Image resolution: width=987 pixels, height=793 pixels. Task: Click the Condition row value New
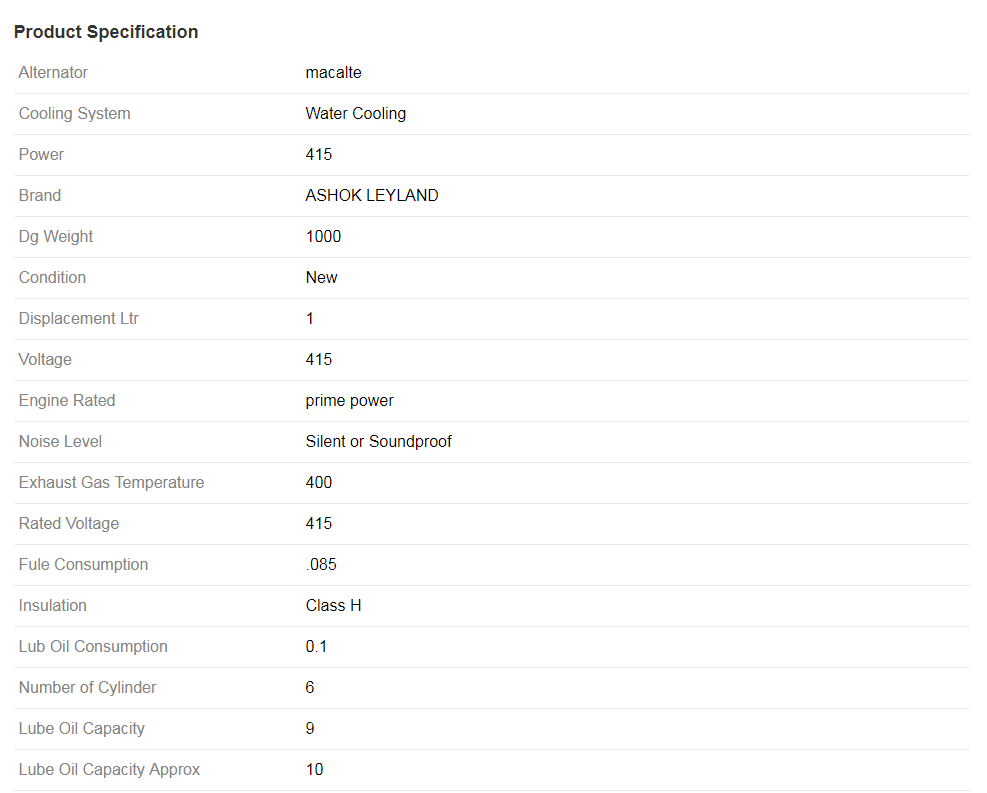click(x=321, y=278)
